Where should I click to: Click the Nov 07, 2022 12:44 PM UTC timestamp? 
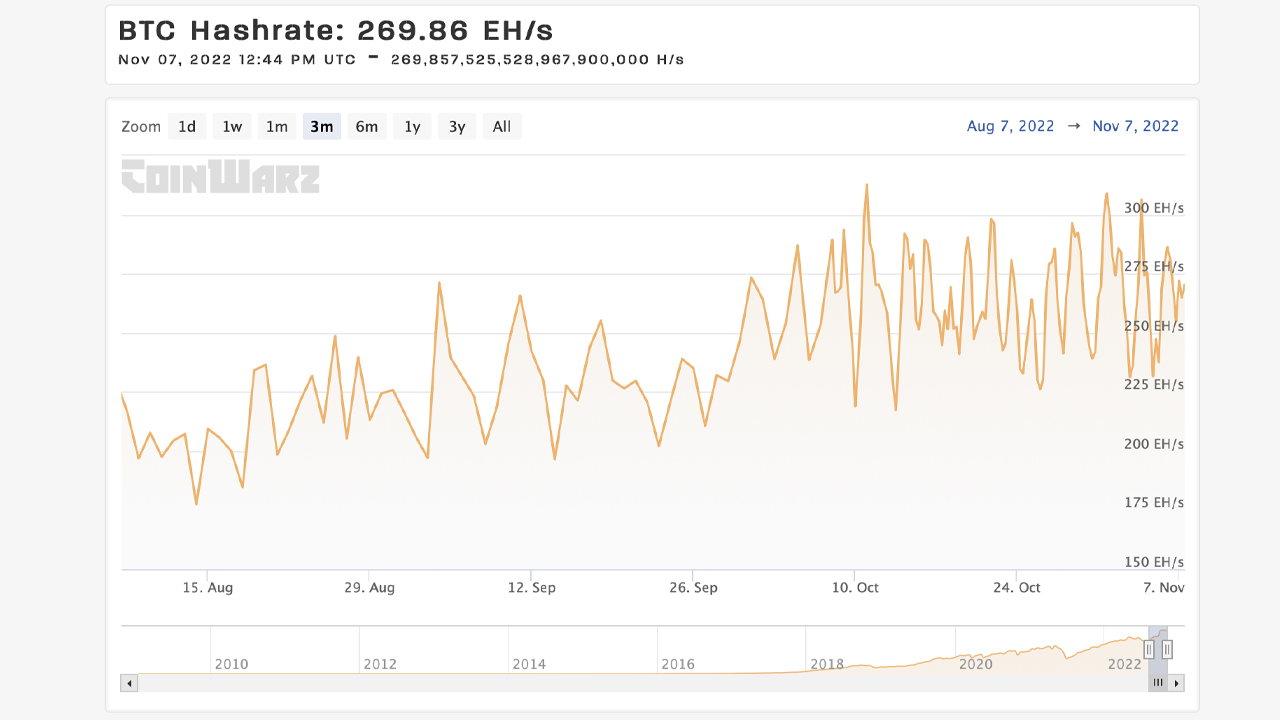click(x=237, y=60)
